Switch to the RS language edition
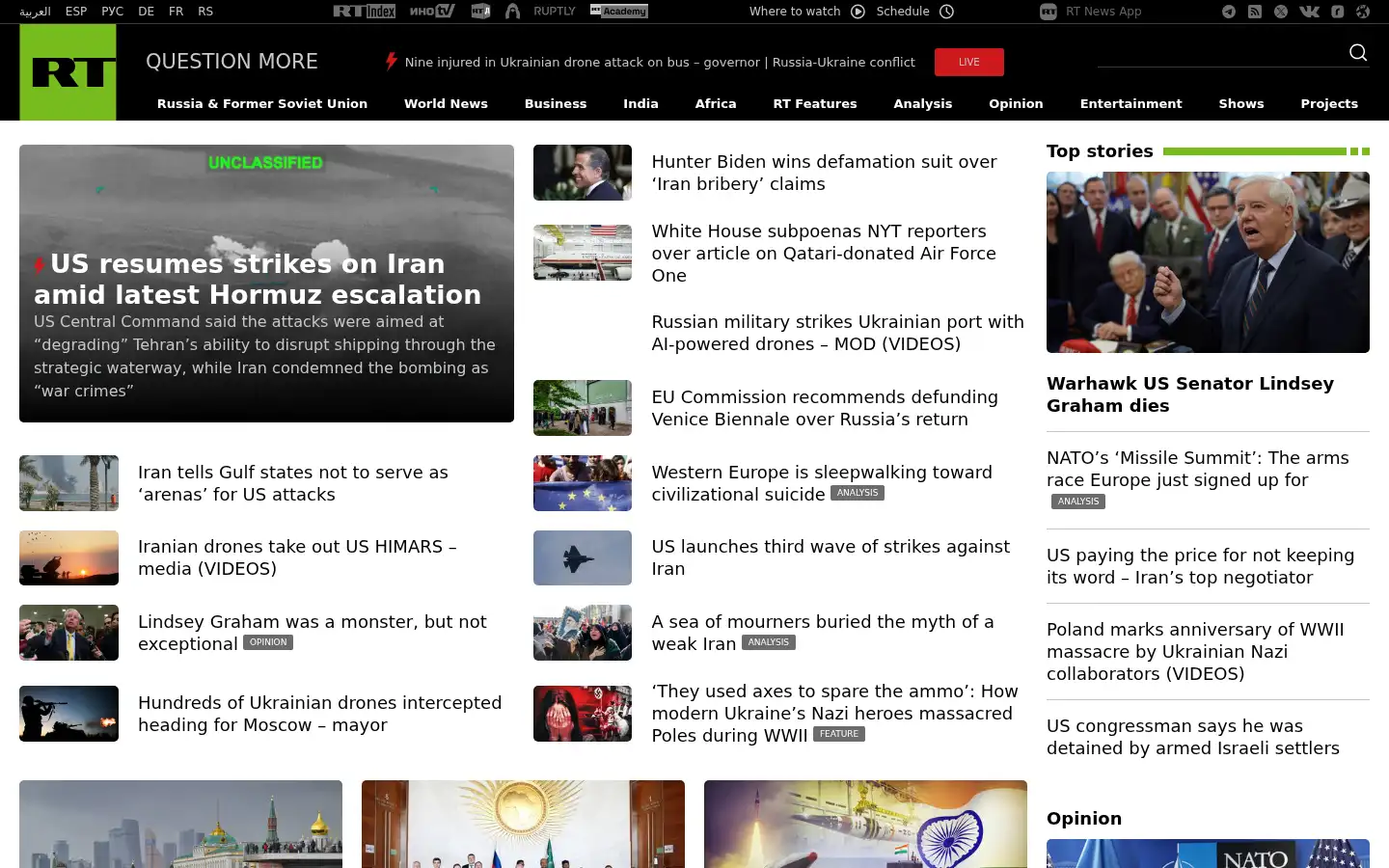 click(205, 12)
